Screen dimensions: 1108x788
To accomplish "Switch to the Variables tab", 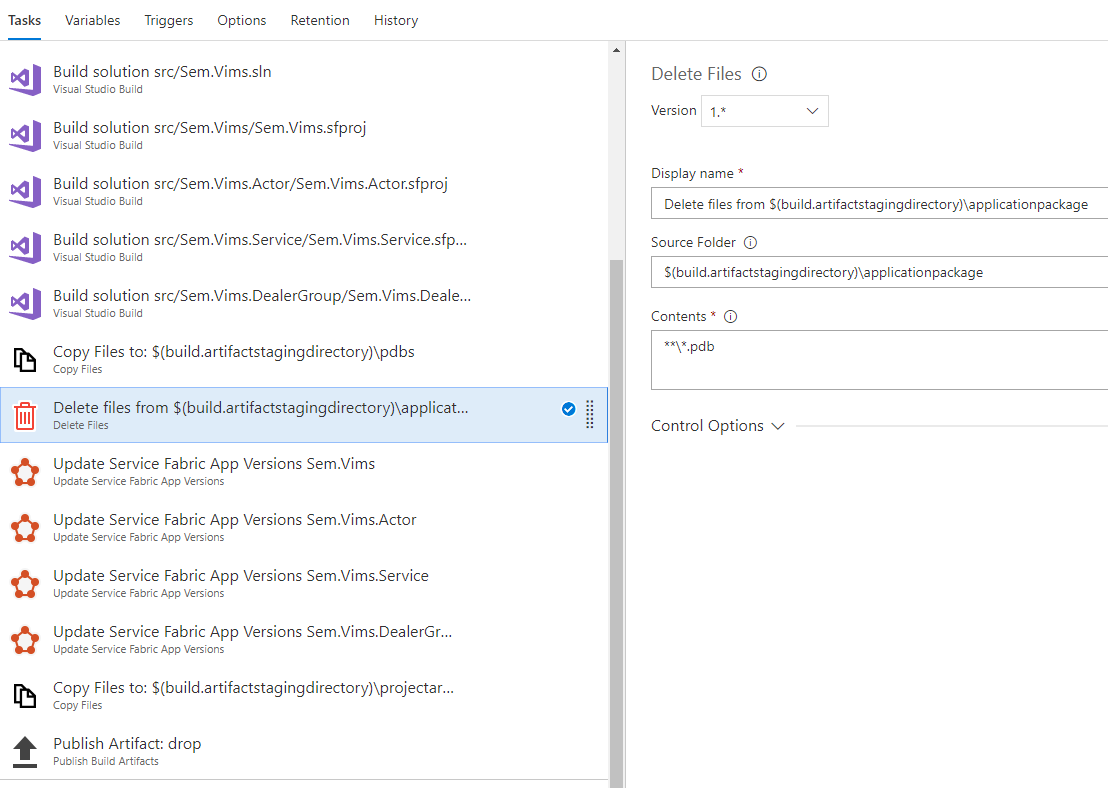I will coord(92,20).
